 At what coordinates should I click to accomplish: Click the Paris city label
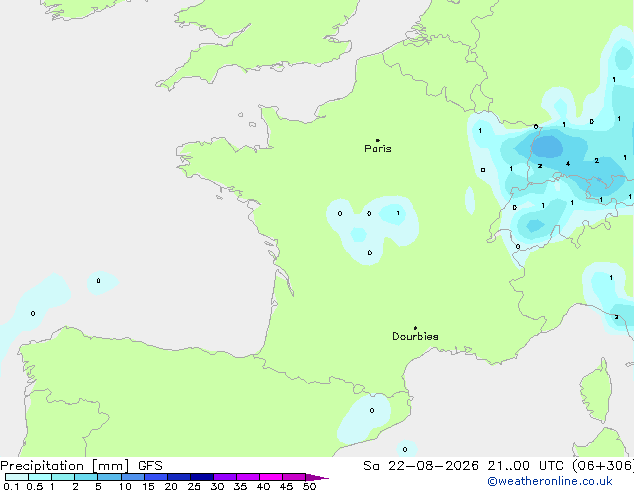pyautogui.click(x=378, y=149)
